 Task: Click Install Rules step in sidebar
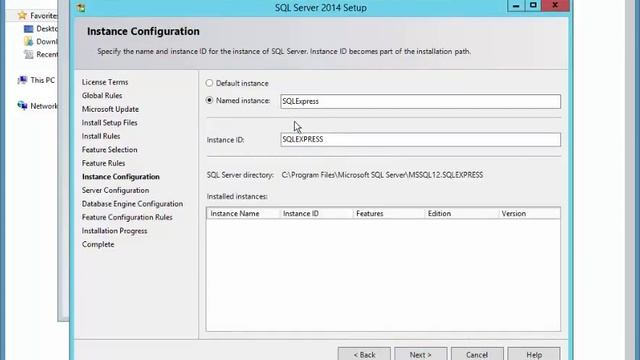tap(101, 136)
